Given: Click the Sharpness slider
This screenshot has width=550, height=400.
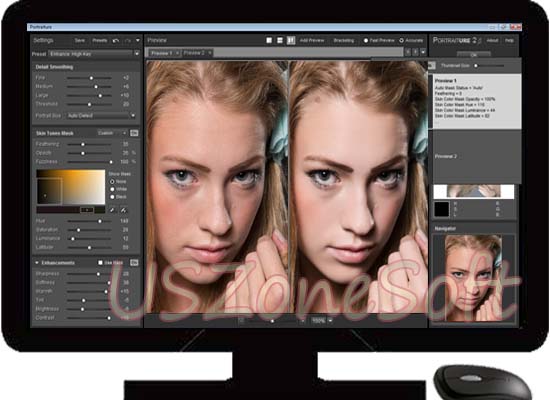Looking at the screenshot, I should pos(89,274).
